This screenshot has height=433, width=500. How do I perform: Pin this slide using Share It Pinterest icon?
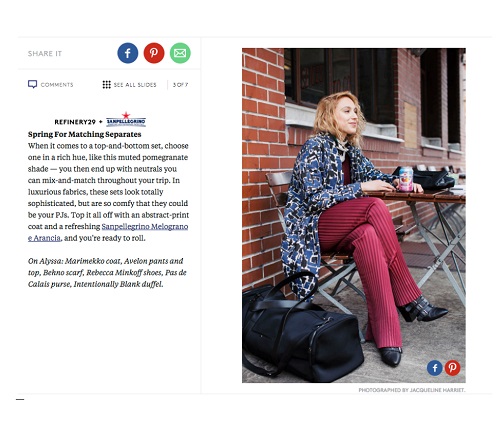tap(154, 53)
